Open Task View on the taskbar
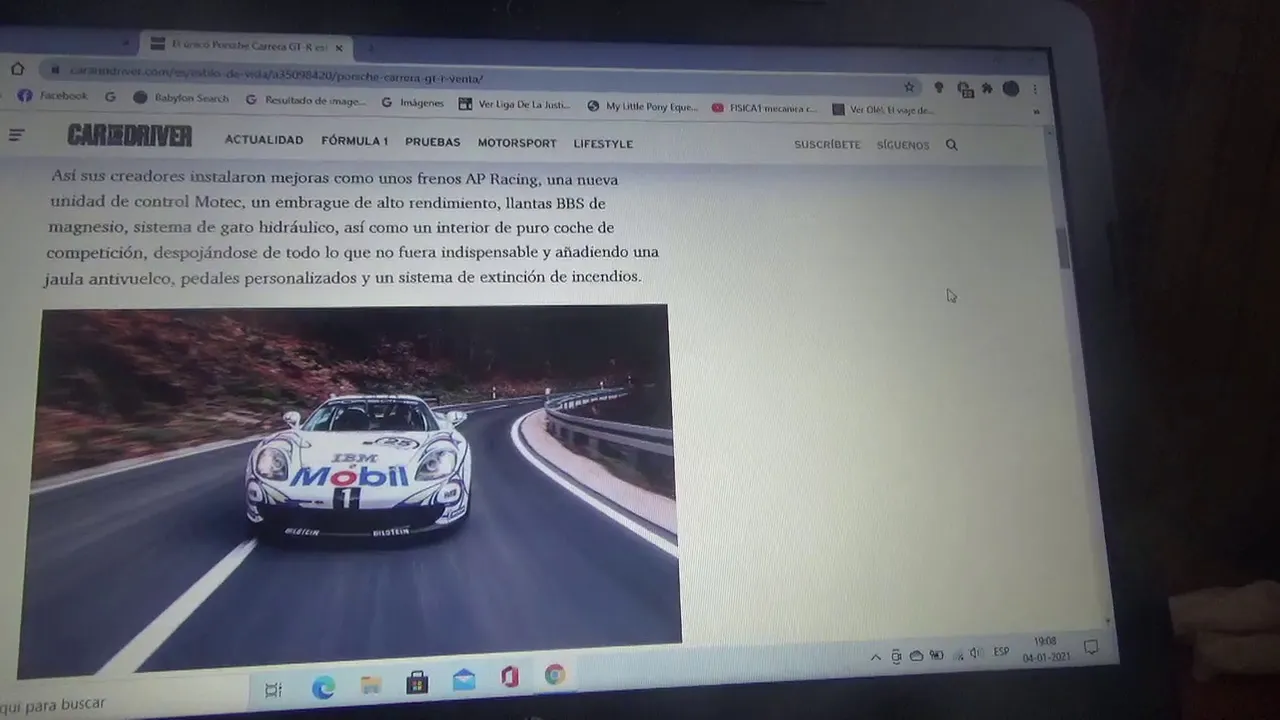The width and height of the screenshot is (1280, 720). (x=273, y=690)
